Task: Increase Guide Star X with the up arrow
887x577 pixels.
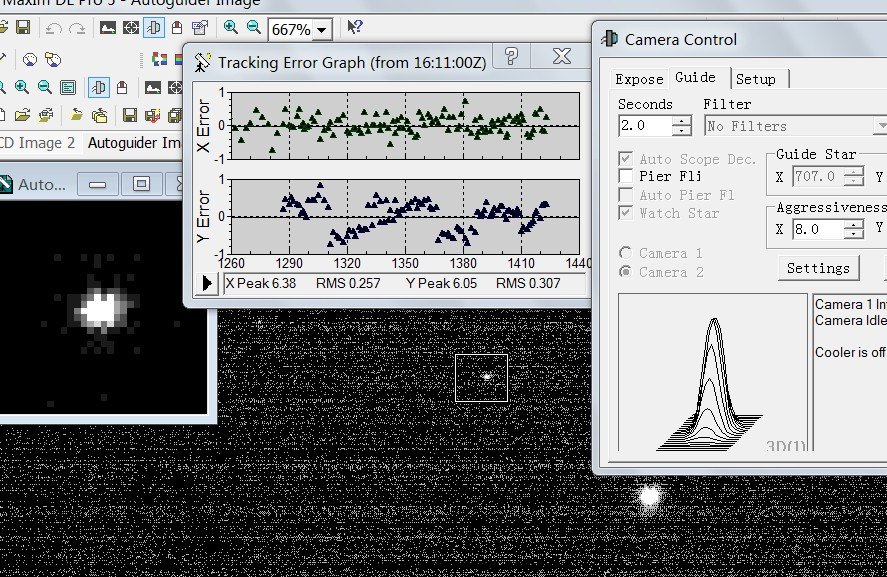Action: tap(854, 171)
